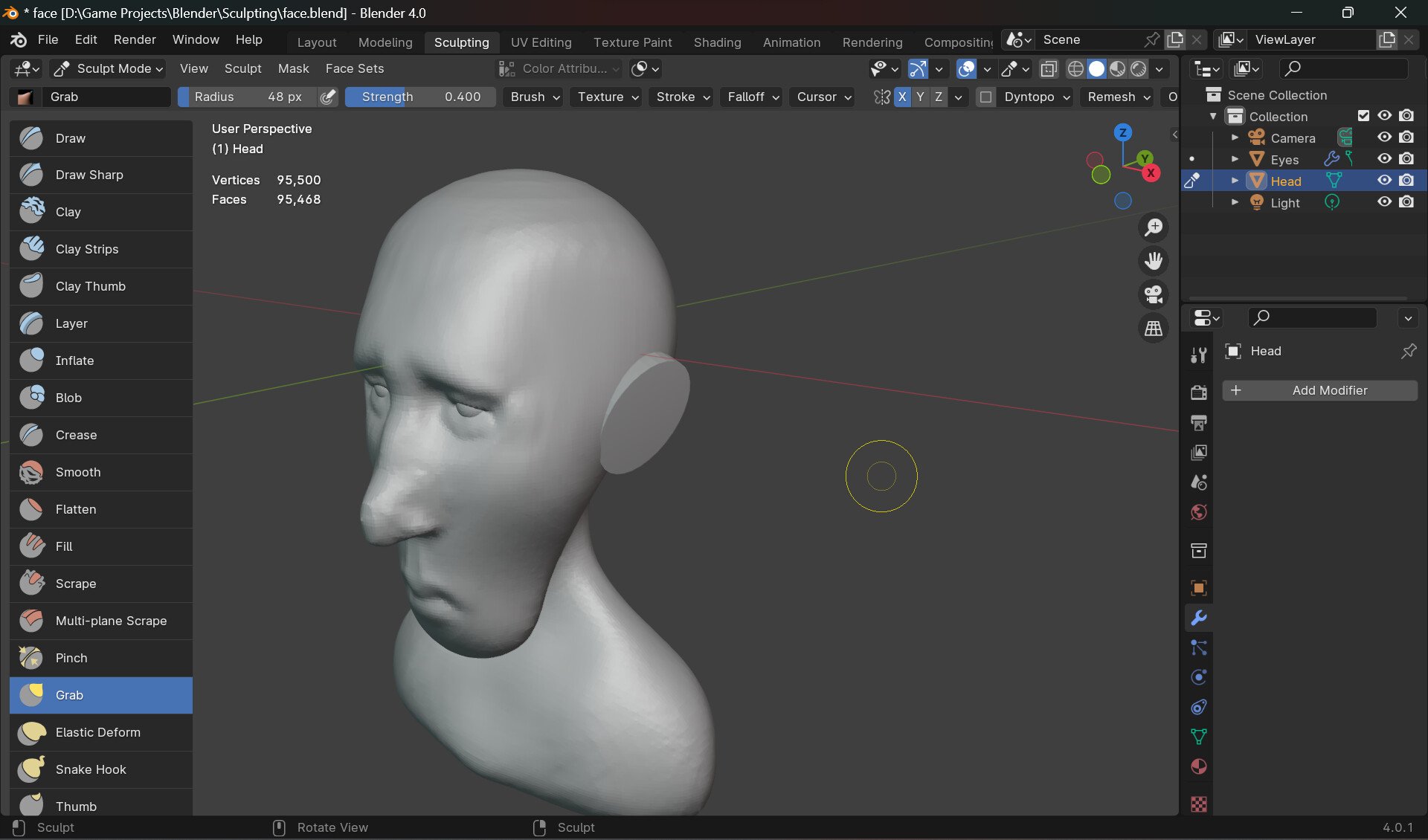This screenshot has height=840, width=1428.
Task: Select the Clay Strips brush
Action: [86, 249]
